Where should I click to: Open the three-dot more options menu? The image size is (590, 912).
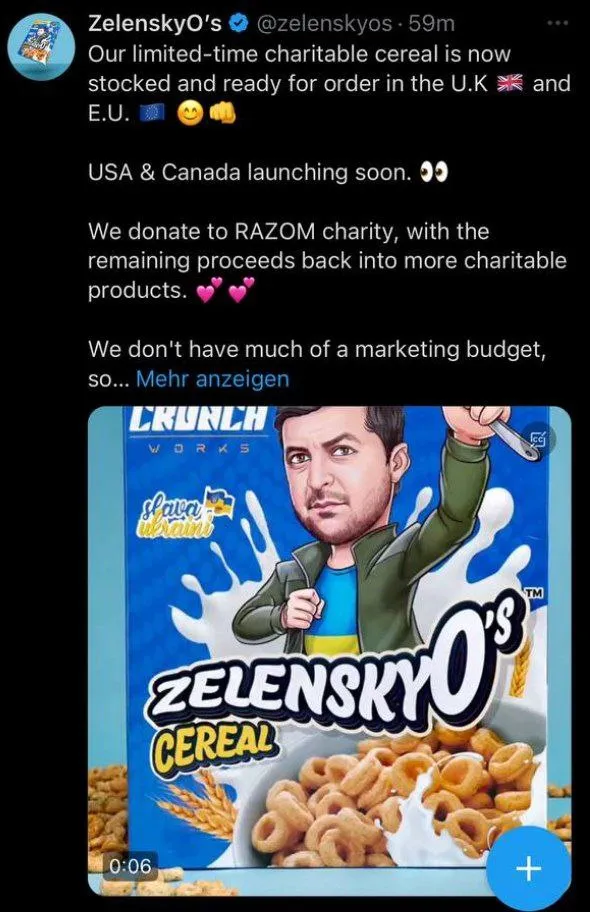tap(557, 22)
